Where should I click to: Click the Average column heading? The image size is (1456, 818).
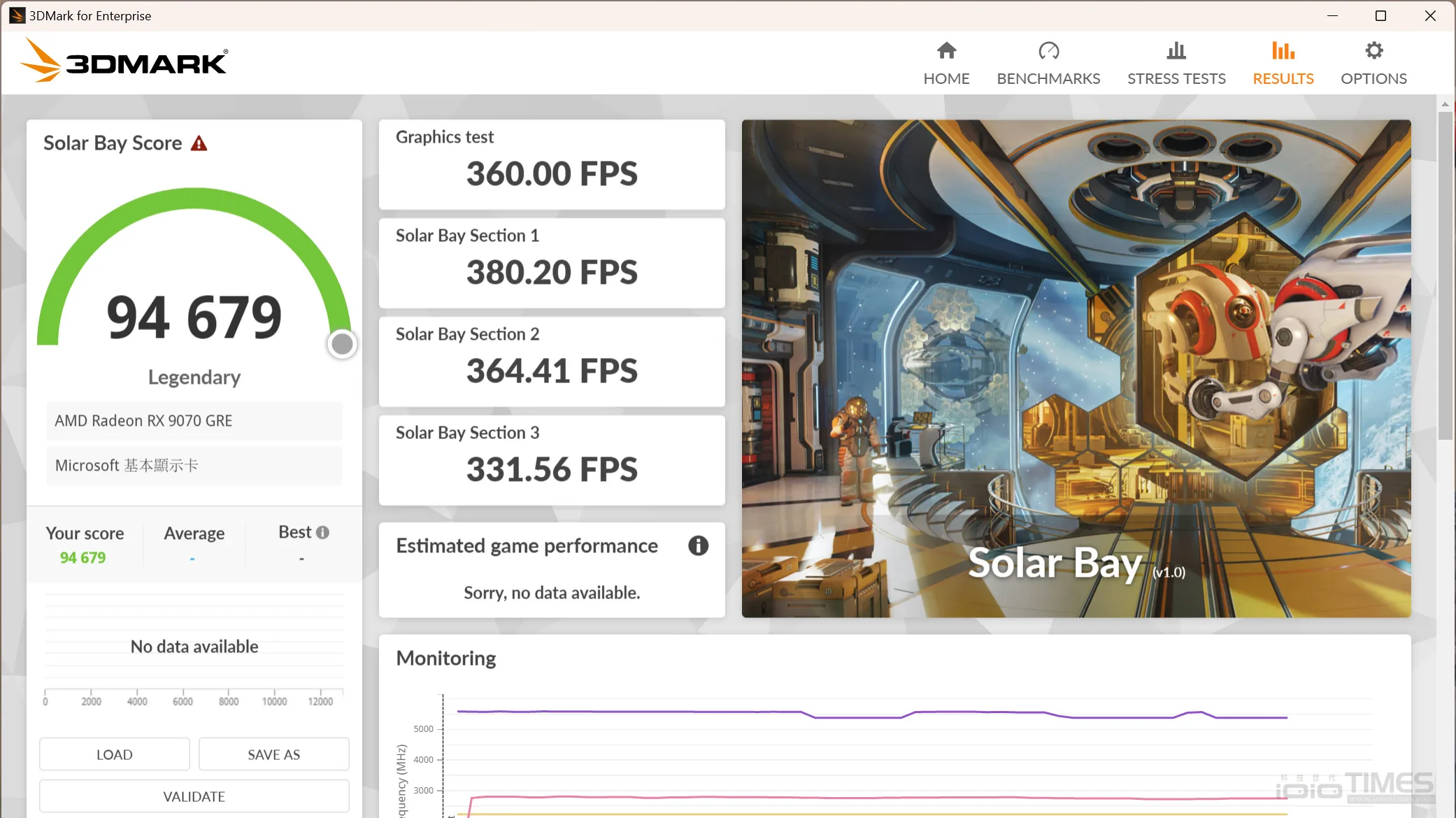point(194,533)
